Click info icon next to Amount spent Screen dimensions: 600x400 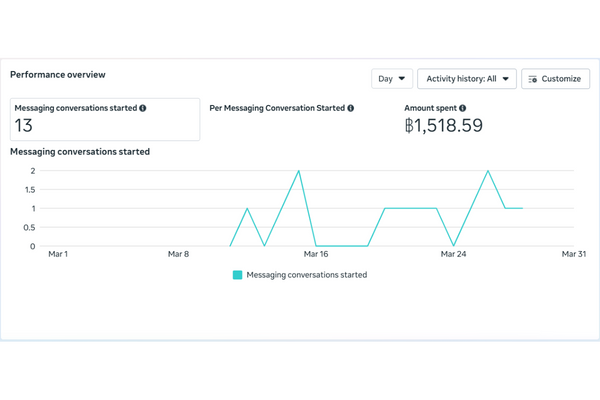pos(462,108)
